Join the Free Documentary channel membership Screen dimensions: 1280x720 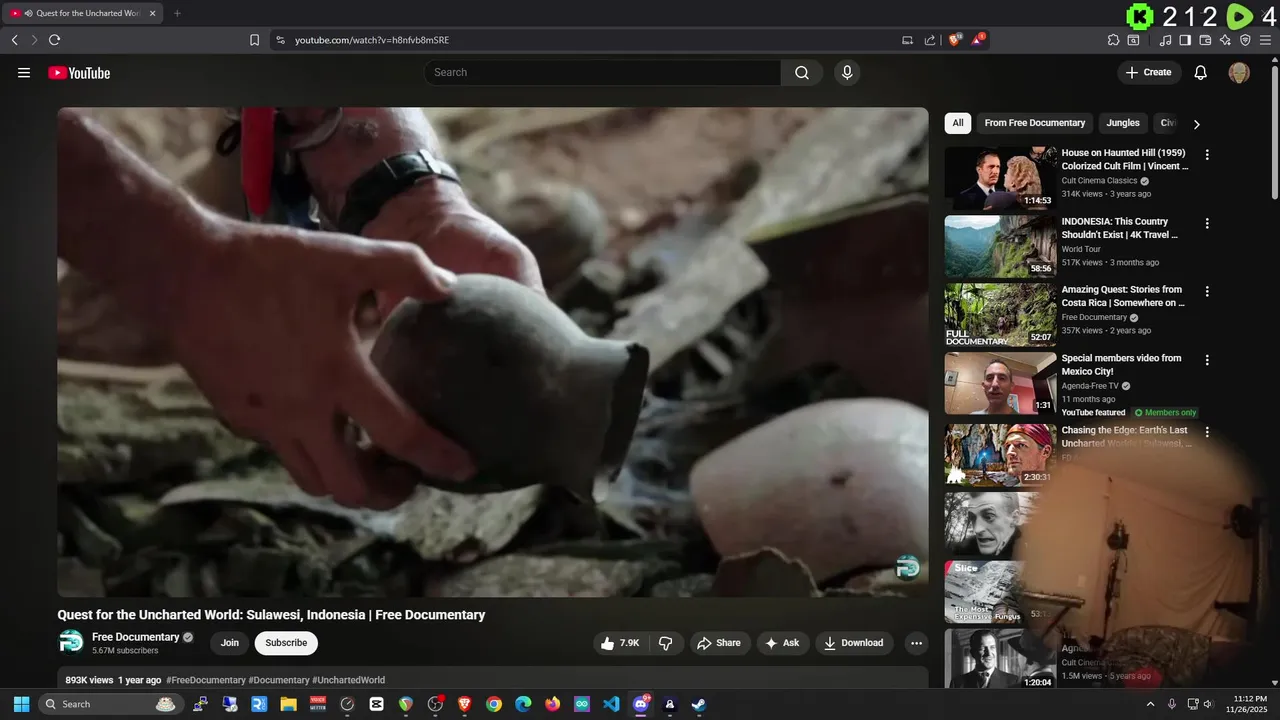230,643
